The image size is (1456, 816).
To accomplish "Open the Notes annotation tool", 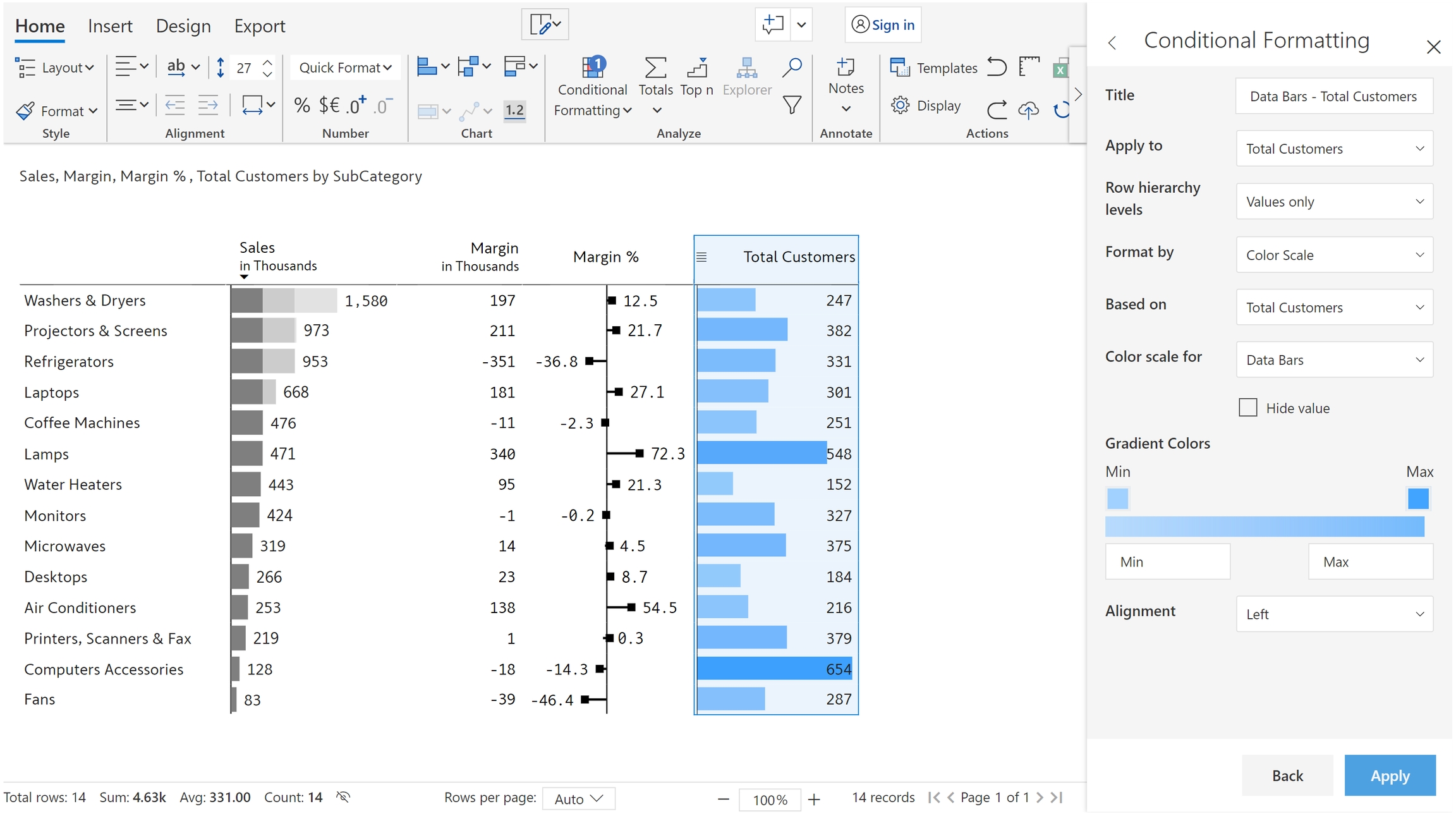I will pos(846,68).
